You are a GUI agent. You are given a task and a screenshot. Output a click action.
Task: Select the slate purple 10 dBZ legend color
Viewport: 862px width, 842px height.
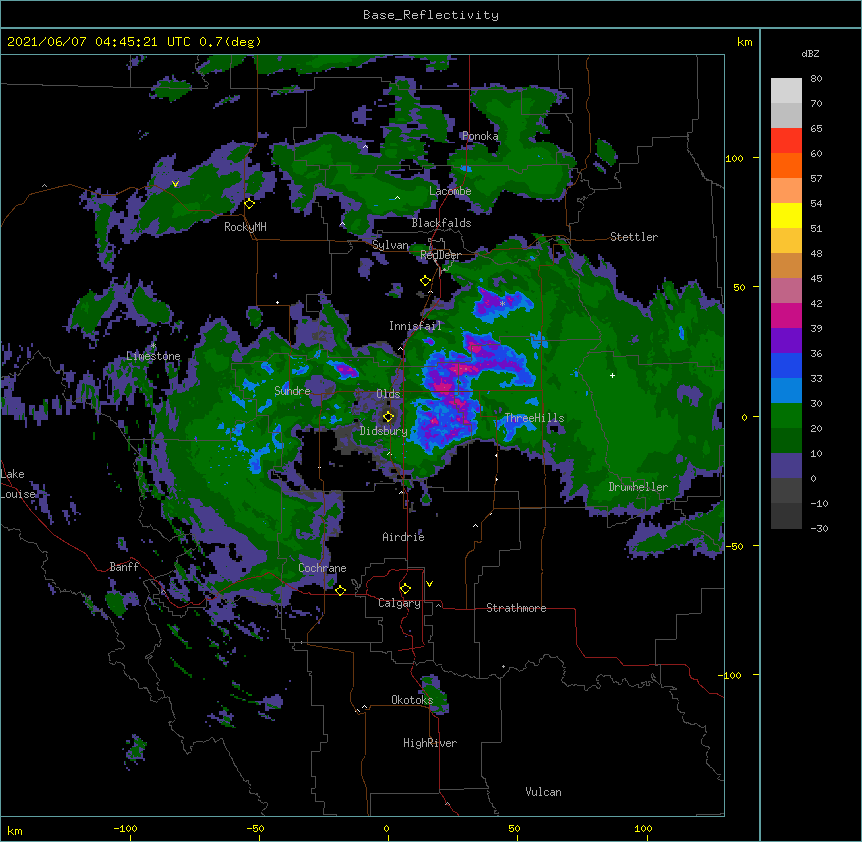[786, 466]
